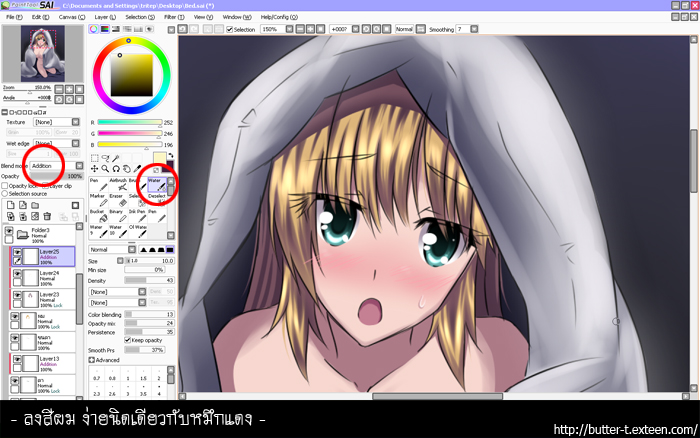Select the Hand pan tool

point(127,169)
